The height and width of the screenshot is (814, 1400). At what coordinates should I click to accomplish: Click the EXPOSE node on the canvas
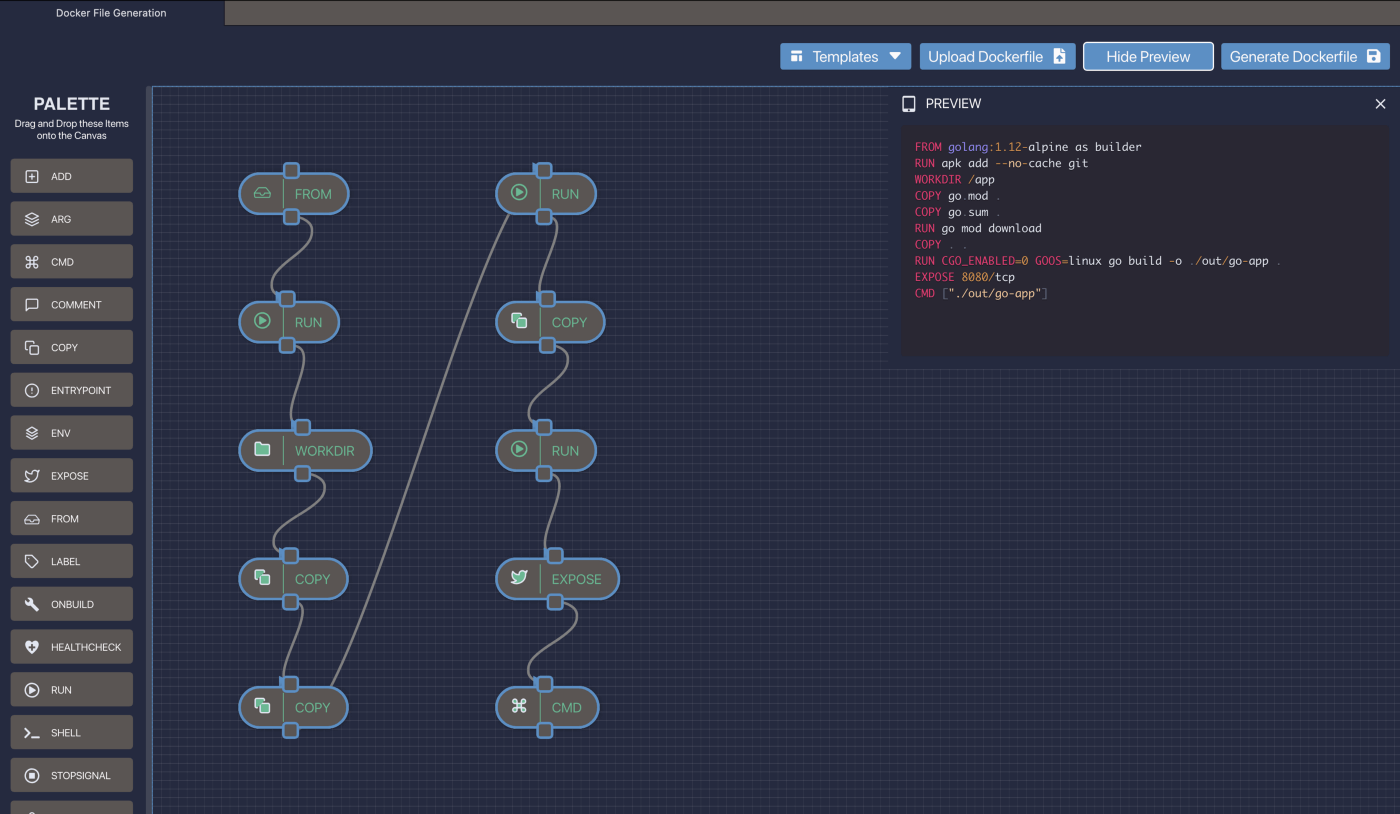[x=558, y=579]
